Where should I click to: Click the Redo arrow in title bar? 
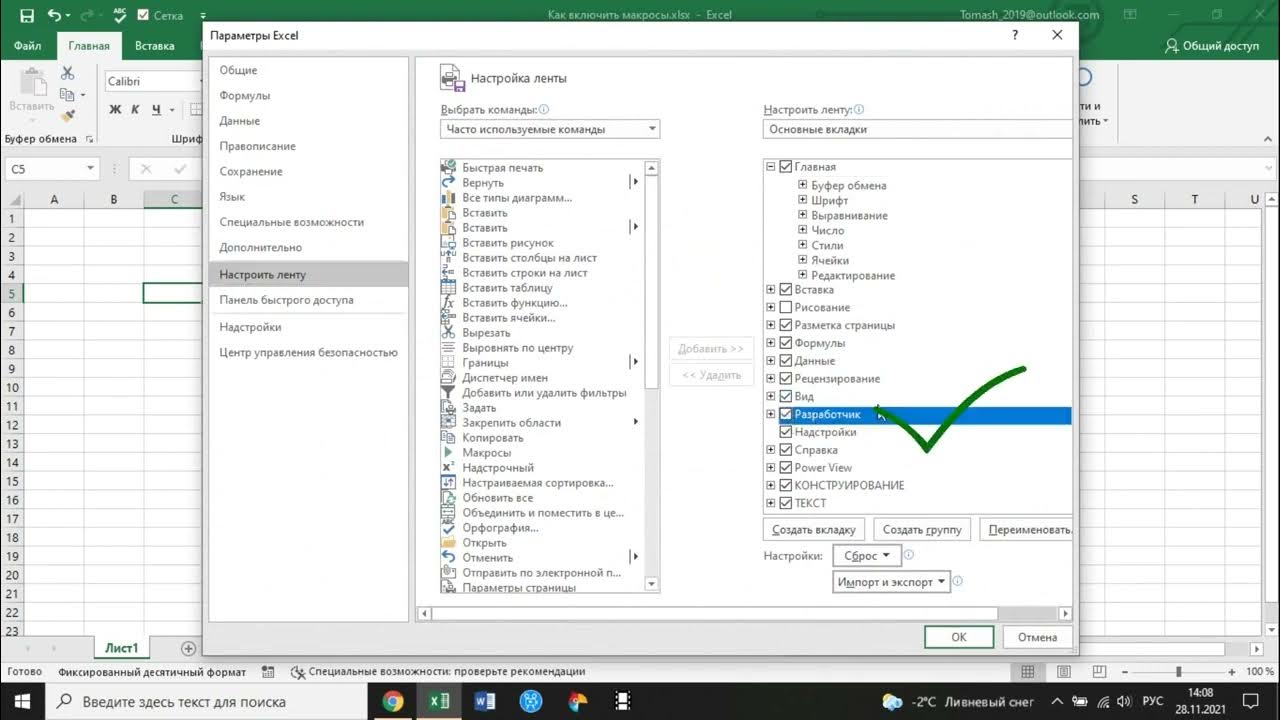[x=87, y=15]
